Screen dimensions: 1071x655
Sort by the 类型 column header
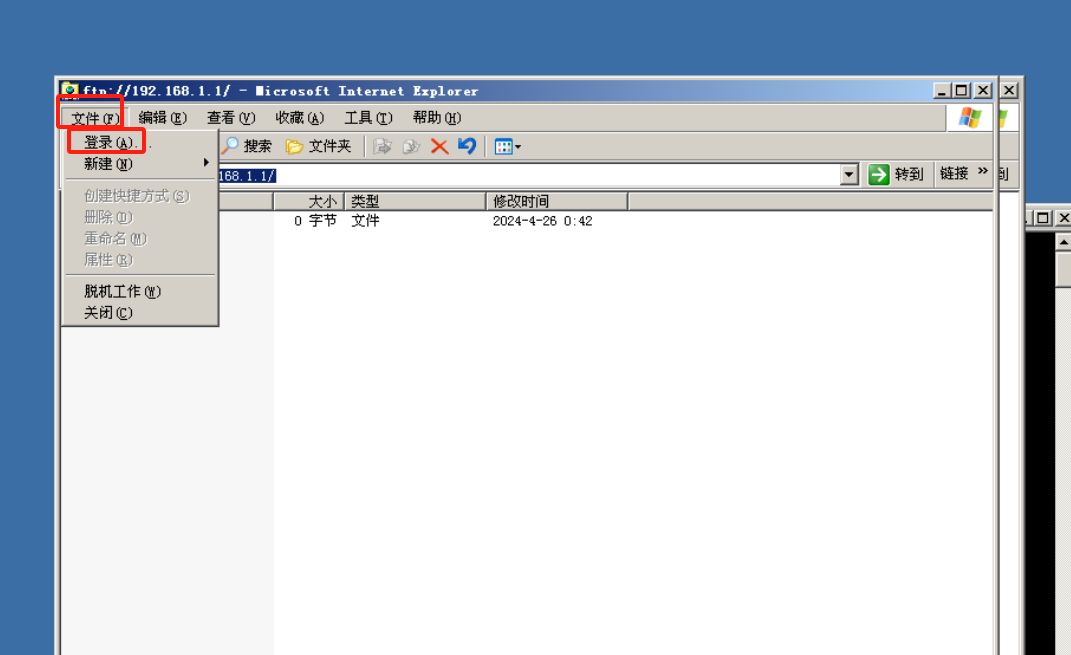pos(415,201)
